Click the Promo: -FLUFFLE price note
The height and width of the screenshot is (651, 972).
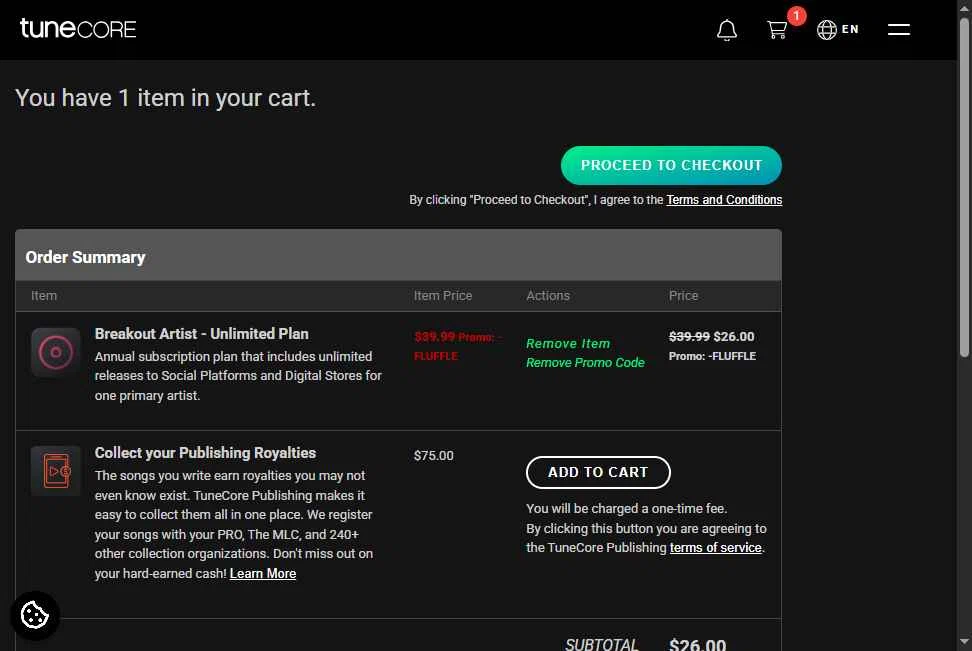pyautogui.click(x=712, y=356)
